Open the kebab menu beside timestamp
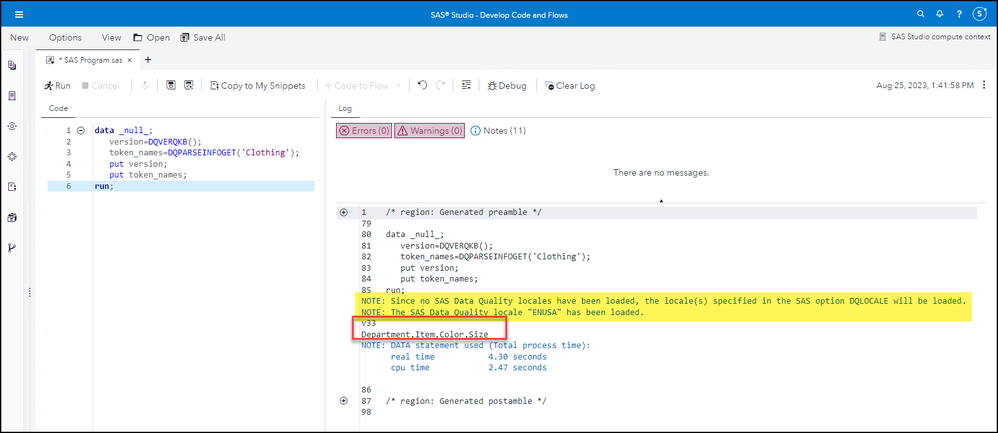This screenshot has height=433, width=998. click(x=986, y=85)
